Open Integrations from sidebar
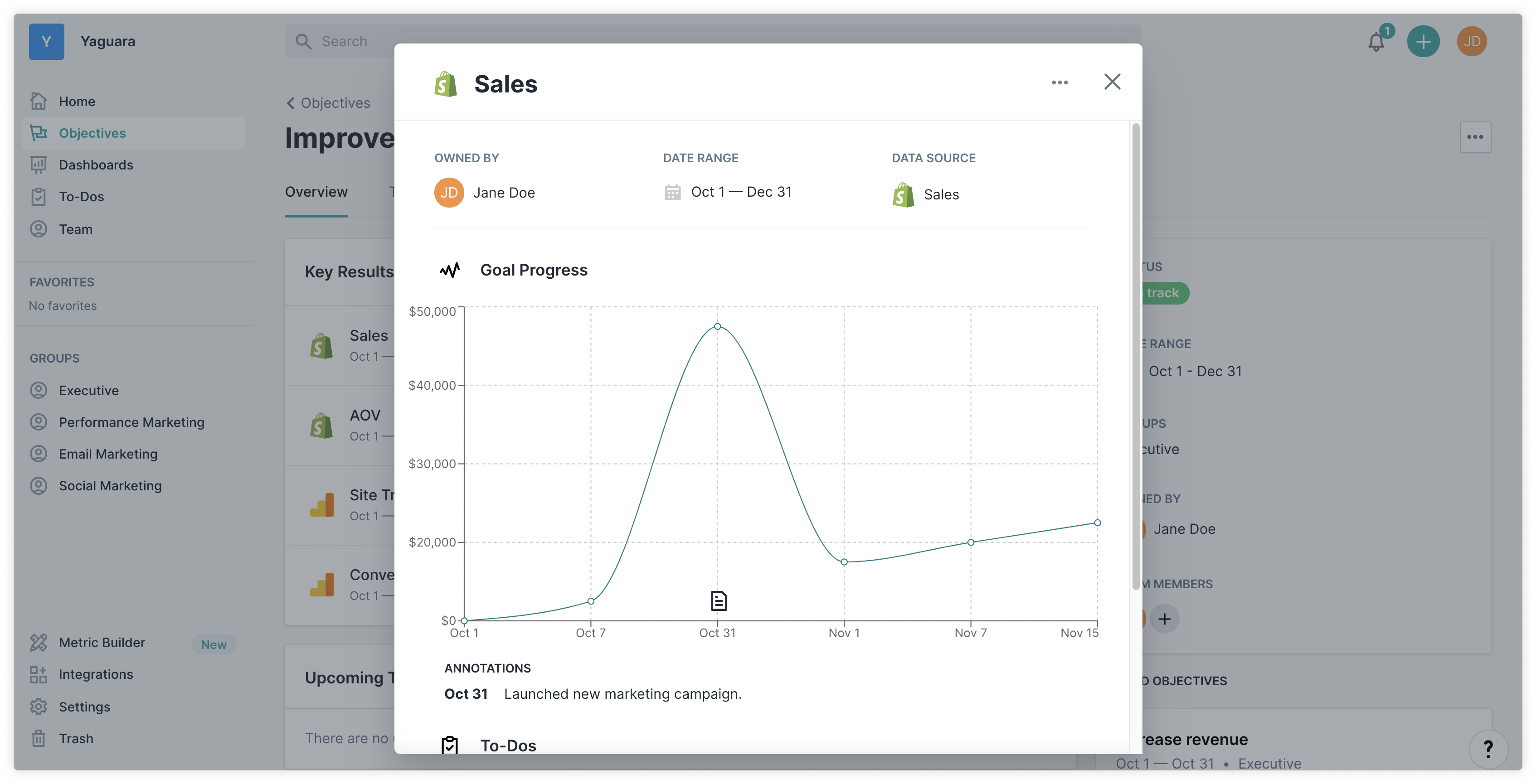The image size is (1536, 784). pos(95,674)
